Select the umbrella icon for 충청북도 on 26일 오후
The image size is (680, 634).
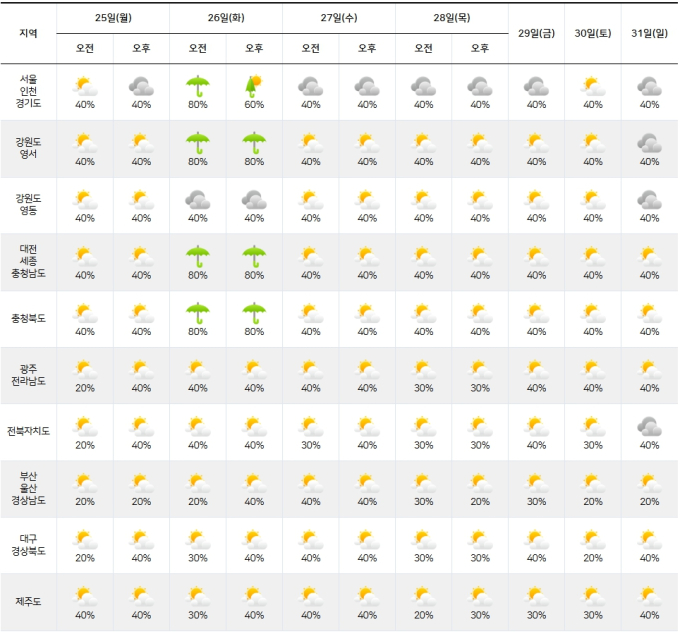point(254,313)
